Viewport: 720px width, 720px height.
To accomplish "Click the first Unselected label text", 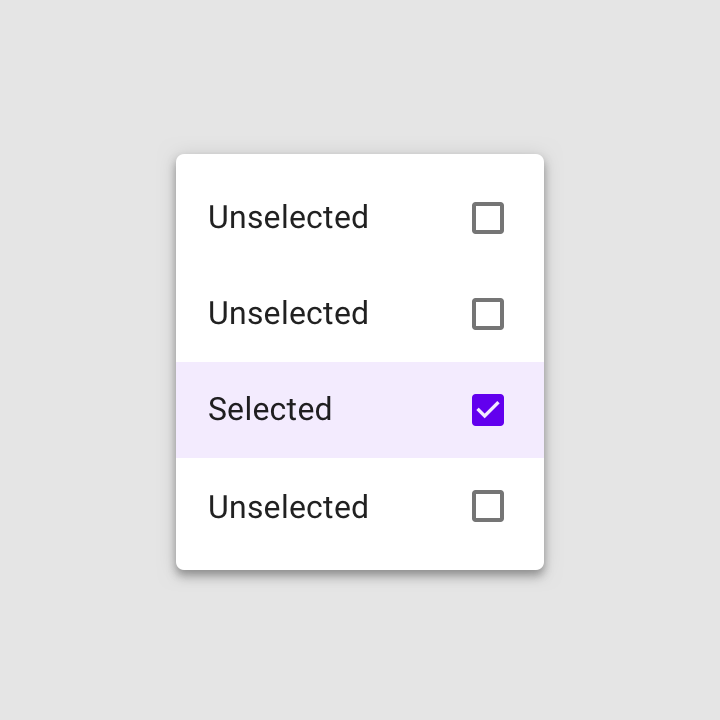I will click(x=288, y=217).
